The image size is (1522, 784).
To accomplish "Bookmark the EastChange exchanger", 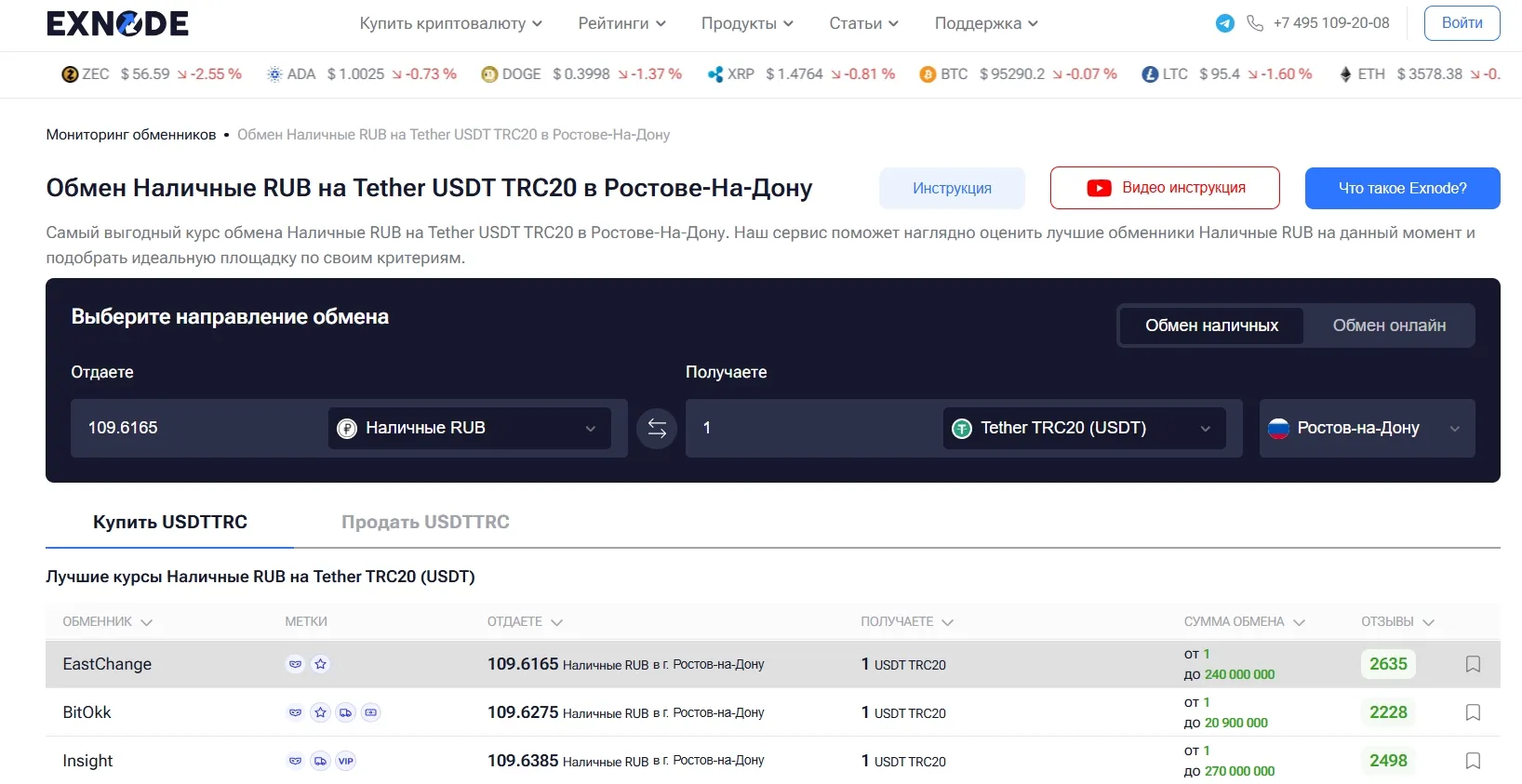I will pyautogui.click(x=1473, y=664).
